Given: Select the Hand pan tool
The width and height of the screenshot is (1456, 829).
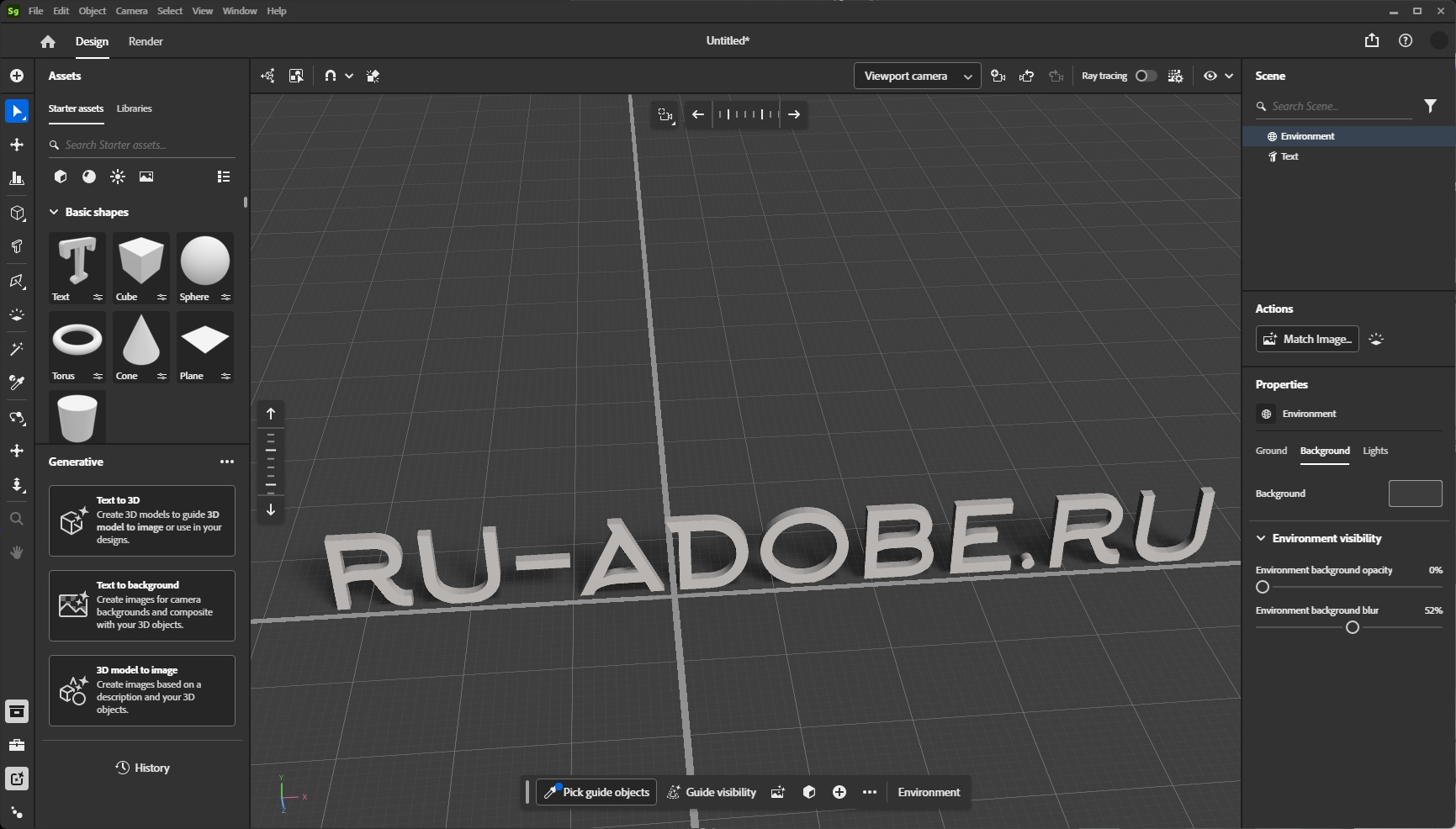Looking at the screenshot, I should click(x=17, y=552).
